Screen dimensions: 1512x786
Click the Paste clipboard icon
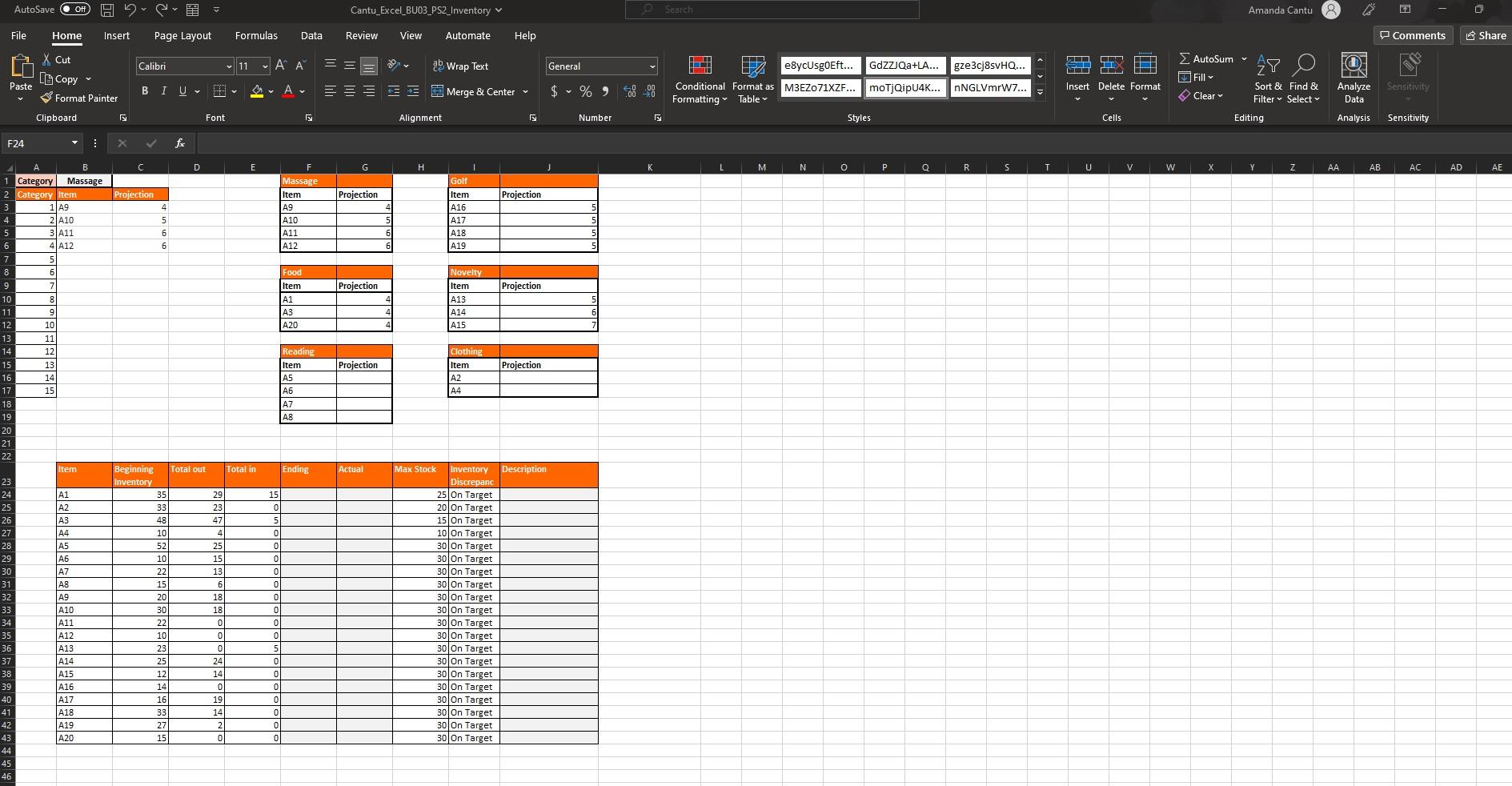point(21,67)
